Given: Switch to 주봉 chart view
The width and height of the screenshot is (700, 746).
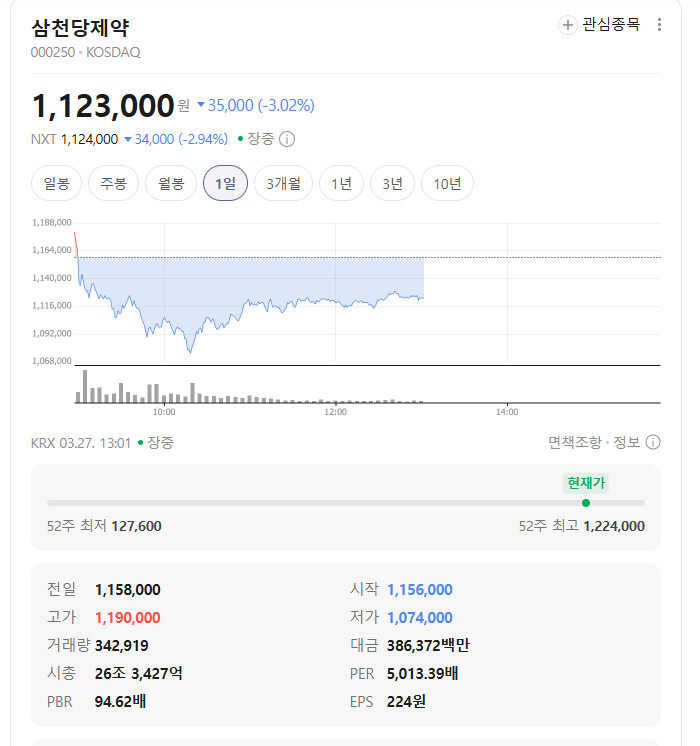Looking at the screenshot, I should [113, 183].
